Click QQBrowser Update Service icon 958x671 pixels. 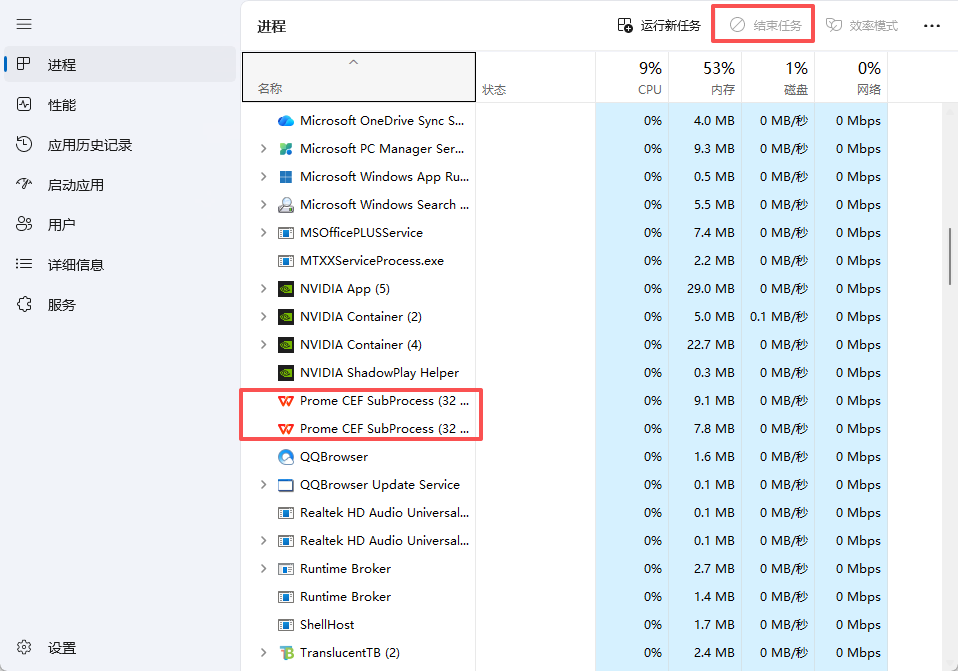click(285, 485)
